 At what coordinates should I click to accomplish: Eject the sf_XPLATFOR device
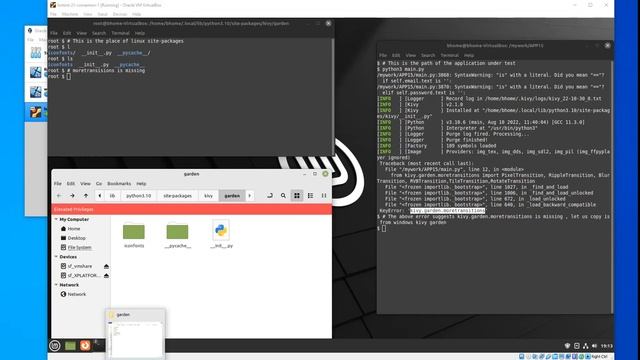(x=106, y=276)
